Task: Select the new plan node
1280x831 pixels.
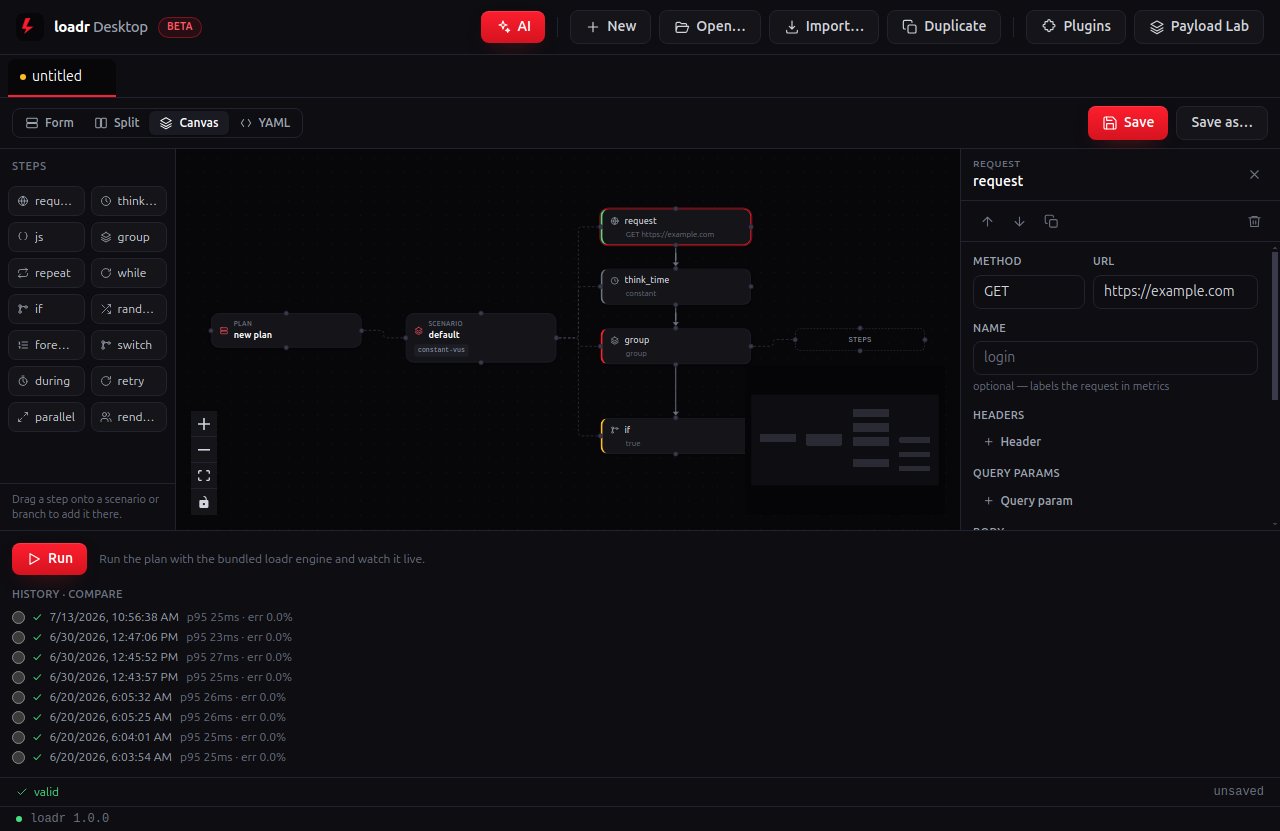Action: pyautogui.click(x=286, y=330)
